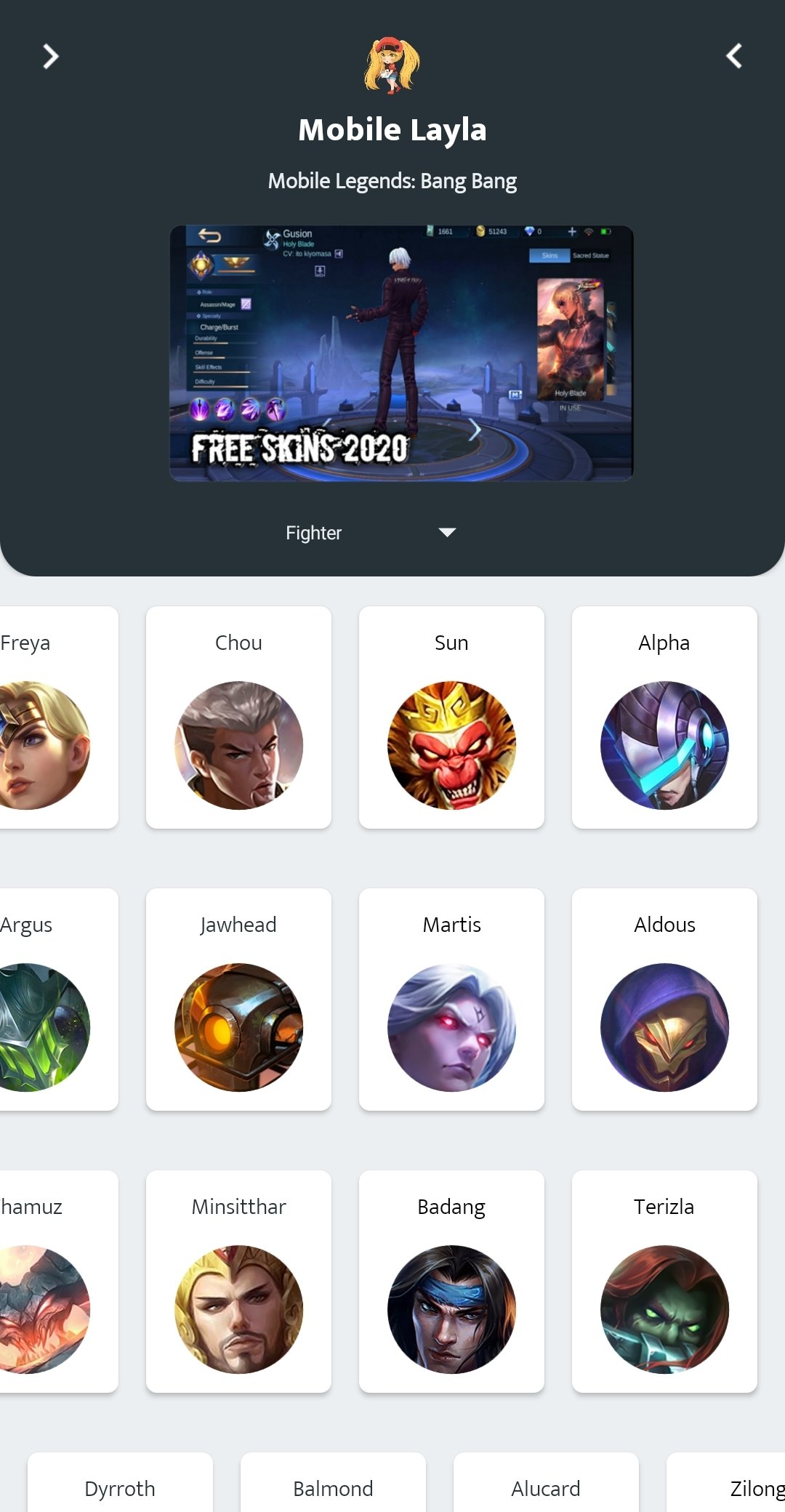Select Sun hero portrait
The width and height of the screenshot is (785, 1512).
coord(451,745)
